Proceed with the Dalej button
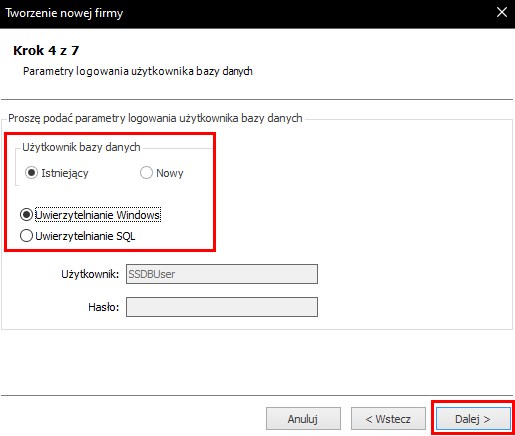 (473, 419)
